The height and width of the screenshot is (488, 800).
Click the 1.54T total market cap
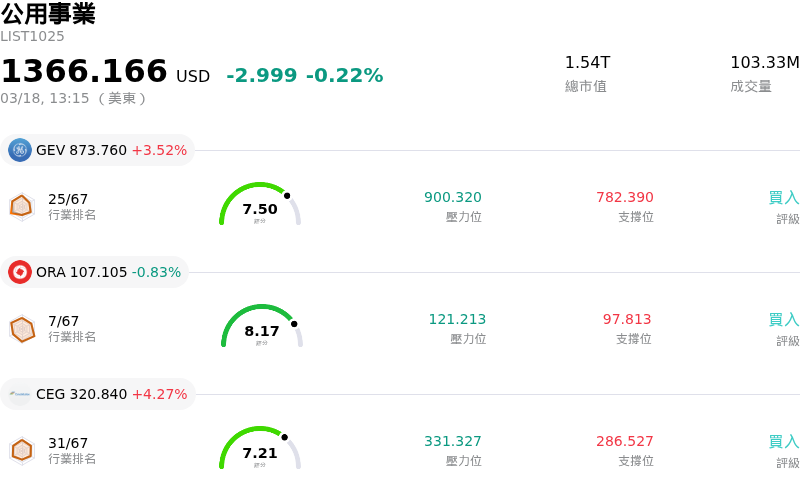pos(587,63)
